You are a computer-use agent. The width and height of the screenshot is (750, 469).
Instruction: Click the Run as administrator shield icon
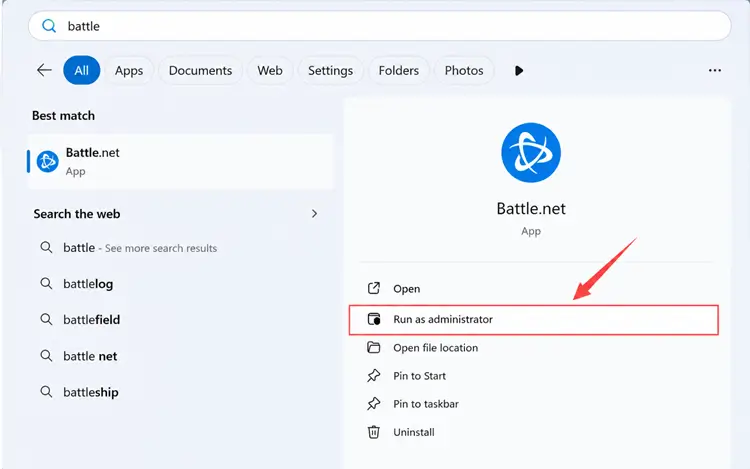(374, 319)
